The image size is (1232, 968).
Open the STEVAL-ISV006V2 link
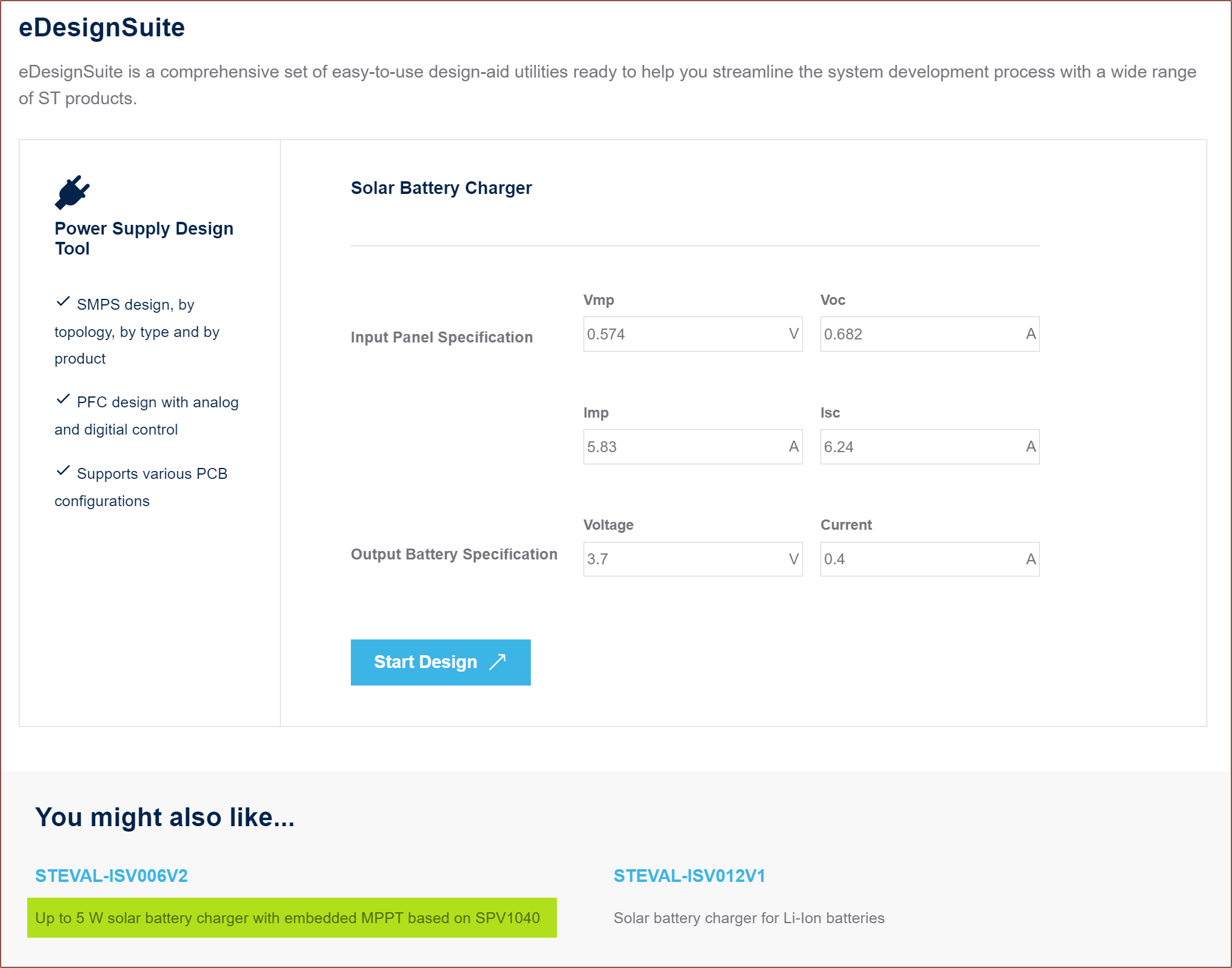click(x=112, y=876)
